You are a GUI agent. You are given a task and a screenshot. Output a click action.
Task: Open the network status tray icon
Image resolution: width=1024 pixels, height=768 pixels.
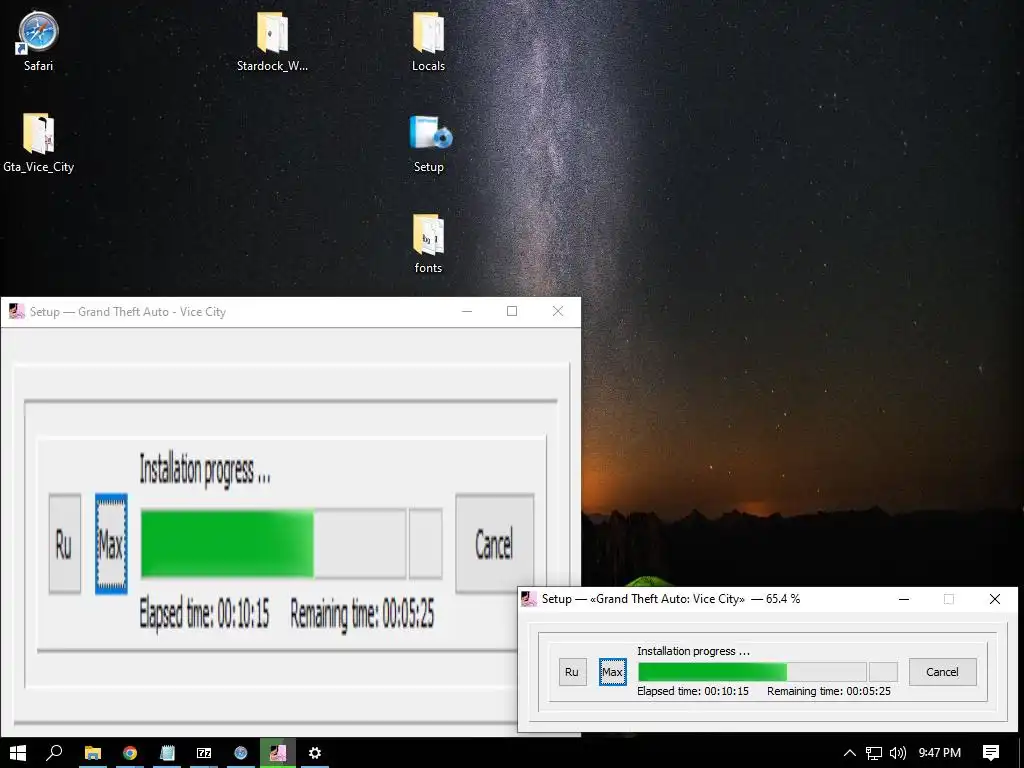click(x=874, y=753)
